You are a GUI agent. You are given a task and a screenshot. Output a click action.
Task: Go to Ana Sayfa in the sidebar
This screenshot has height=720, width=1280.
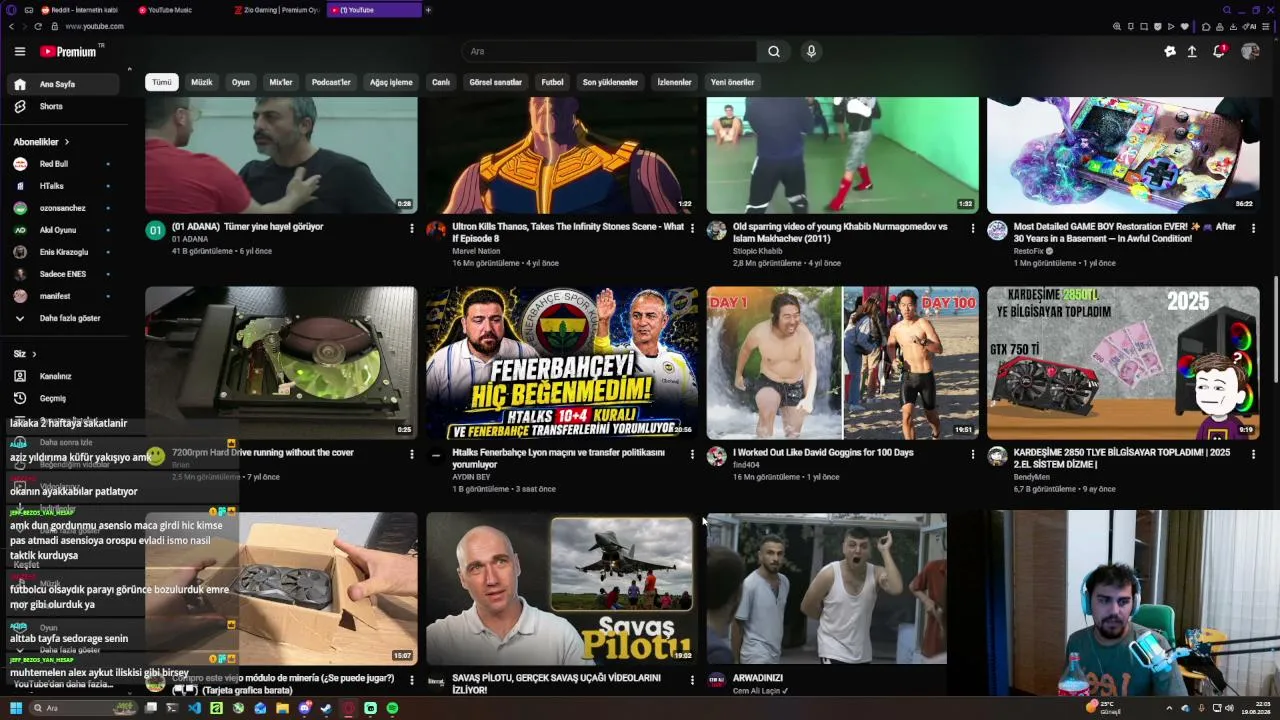coord(64,84)
